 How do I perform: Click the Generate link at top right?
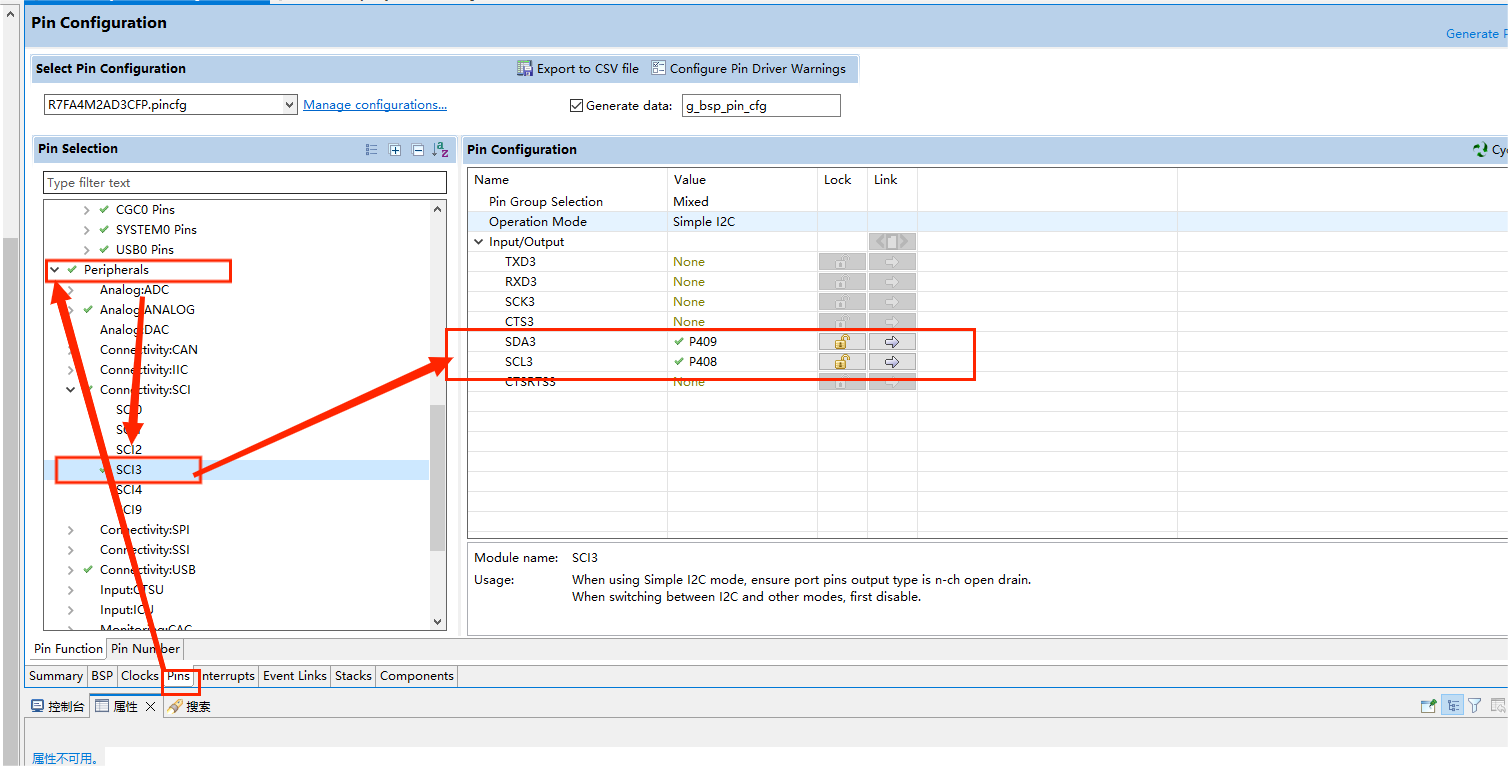(1476, 34)
